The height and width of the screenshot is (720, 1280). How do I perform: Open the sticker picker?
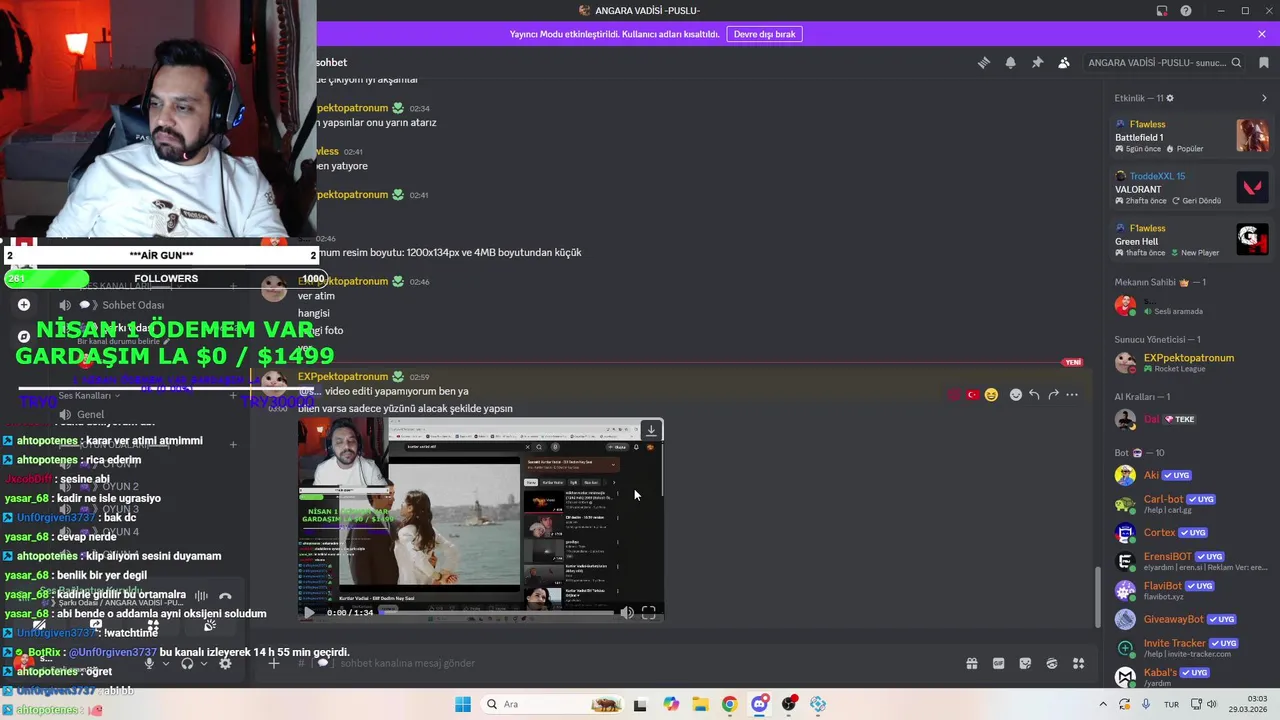click(1025, 663)
